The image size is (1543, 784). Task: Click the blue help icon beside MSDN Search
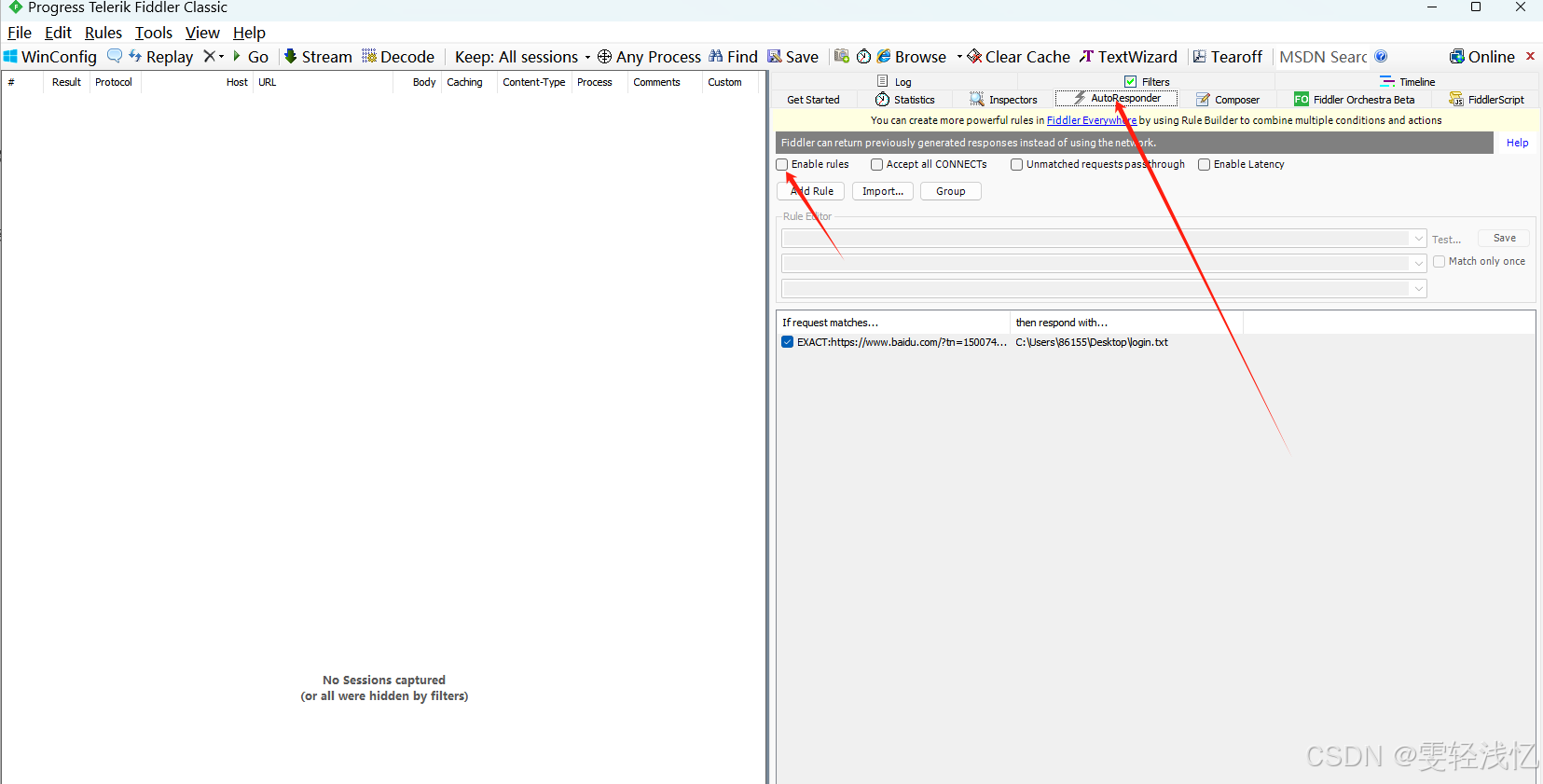tap(1381, 56)
